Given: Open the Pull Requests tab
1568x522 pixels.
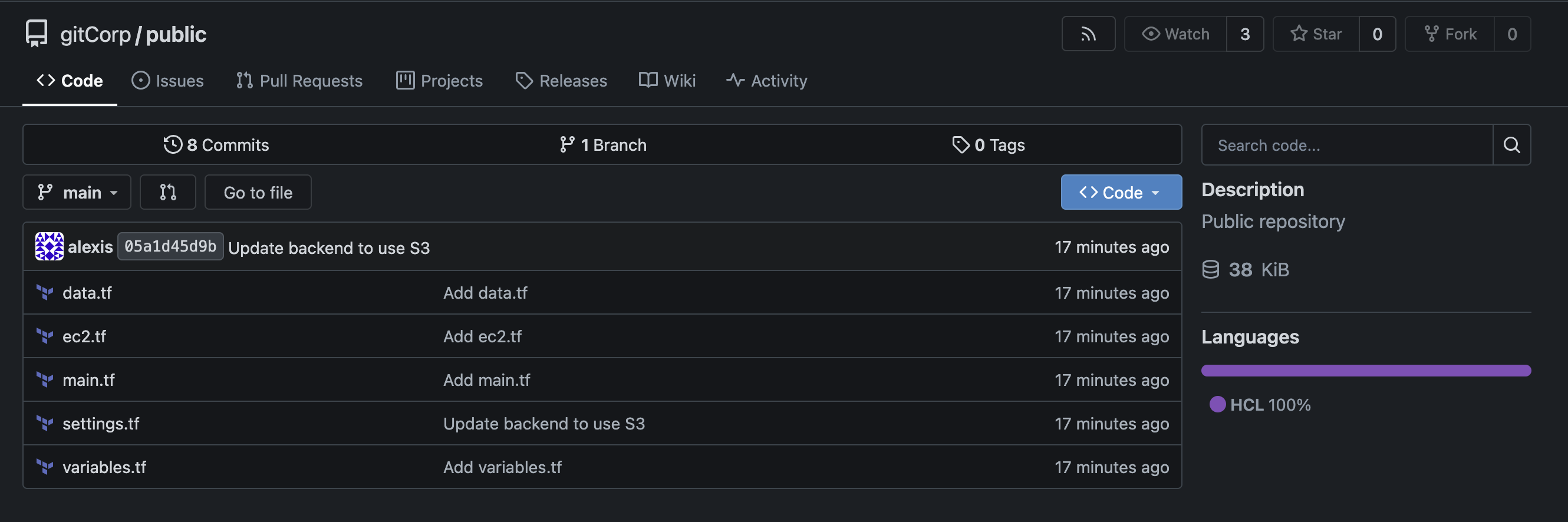Looking at the screenshot, I should pos(299,81).
